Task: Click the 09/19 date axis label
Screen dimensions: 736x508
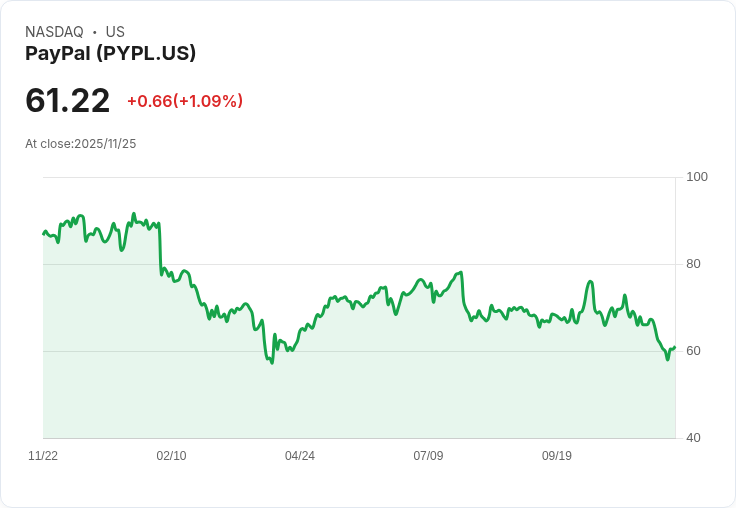Action: [557, 455]
